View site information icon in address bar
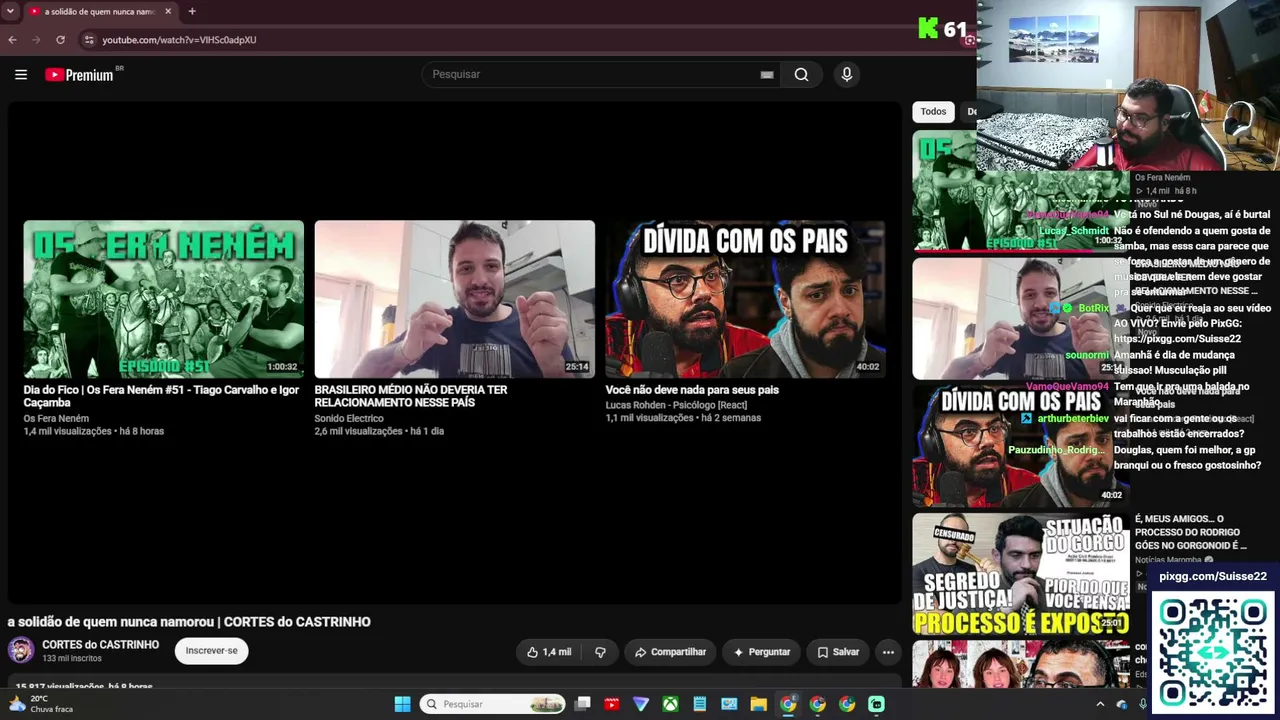 click(89, 40)
